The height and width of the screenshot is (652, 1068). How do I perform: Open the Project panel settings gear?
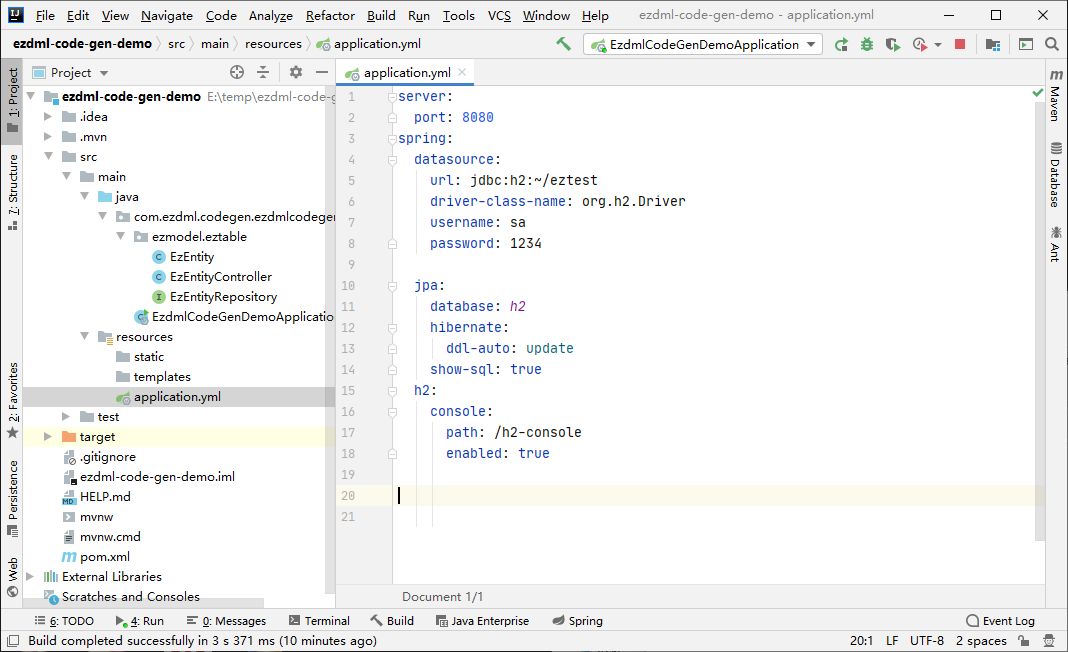296,72
